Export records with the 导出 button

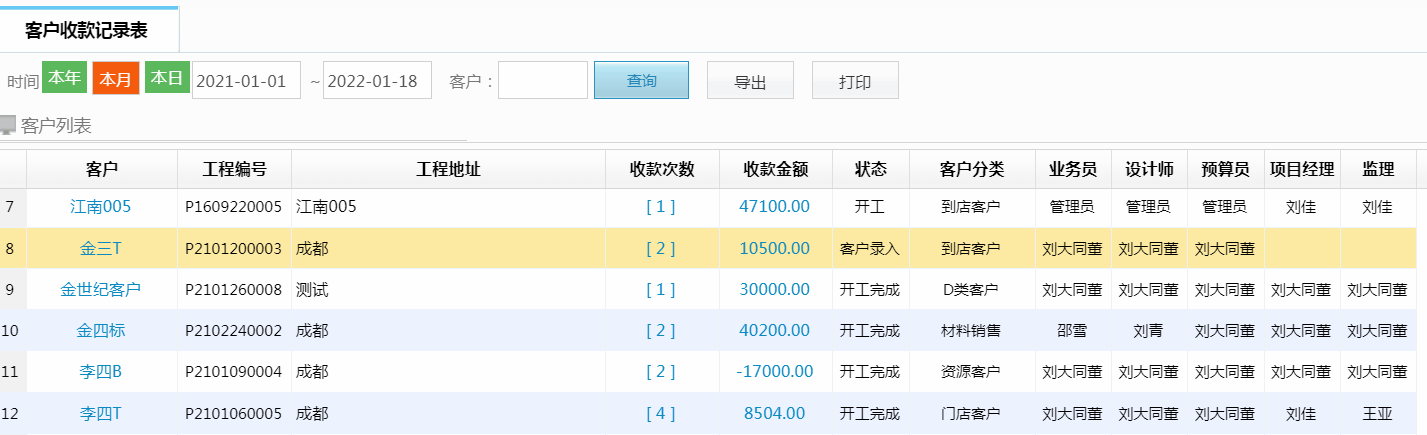coord(750,82)
